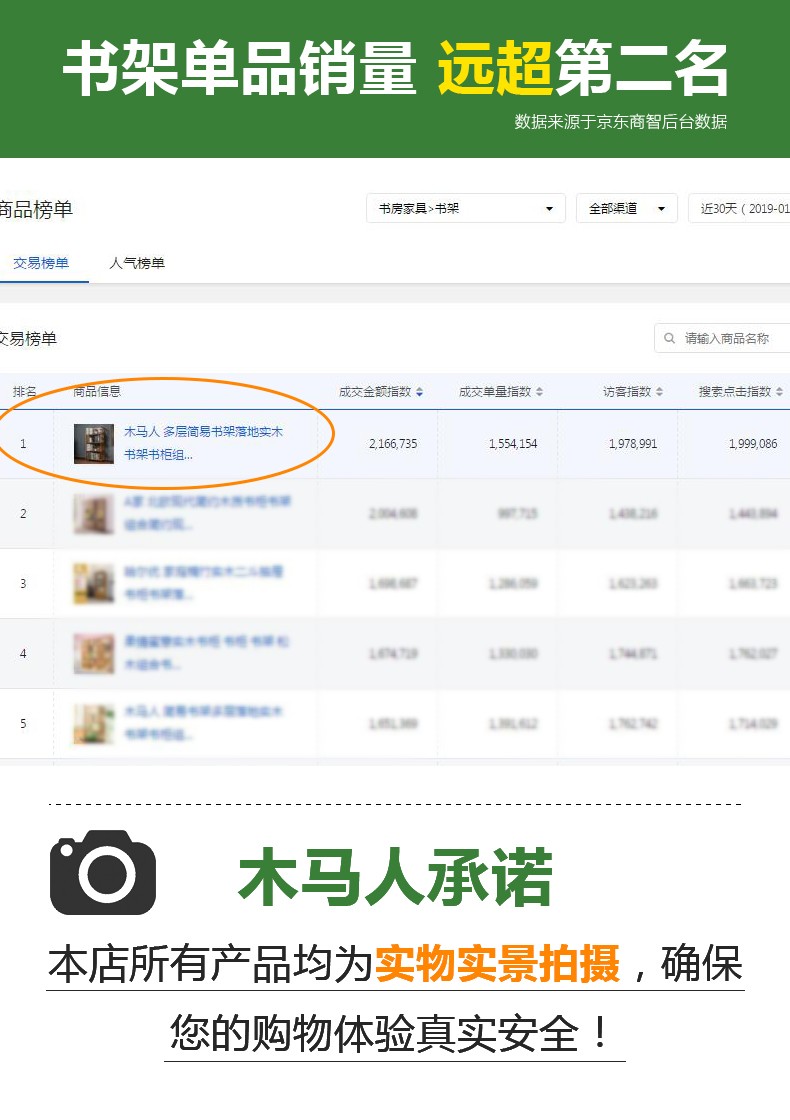This screenshot has height=1120, width=790.
Task: Click the camera icon beside 木马人承诺
Action: pyautogui.click(x=103, y=872)
